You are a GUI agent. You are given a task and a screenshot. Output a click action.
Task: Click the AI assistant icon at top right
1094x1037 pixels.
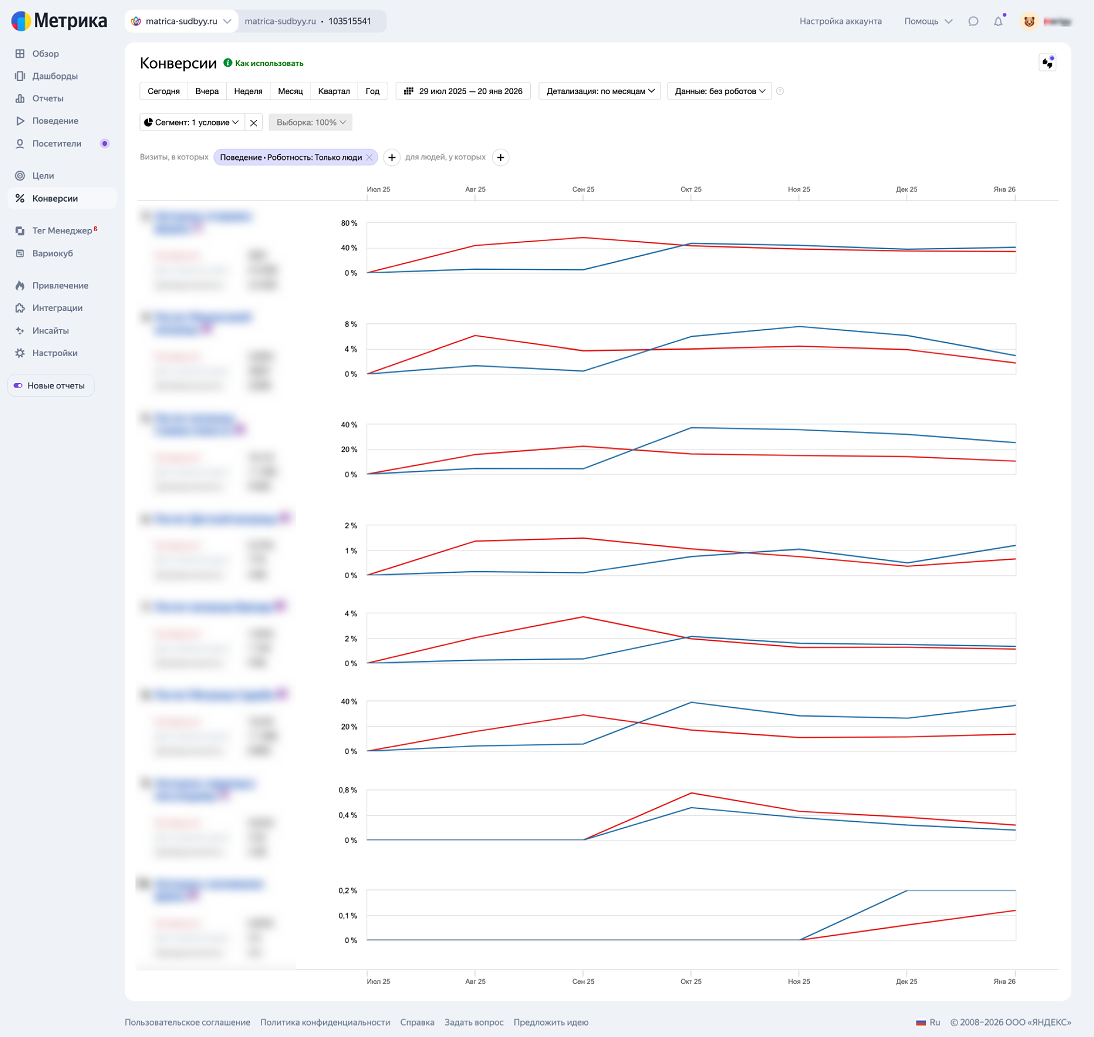1047,63
